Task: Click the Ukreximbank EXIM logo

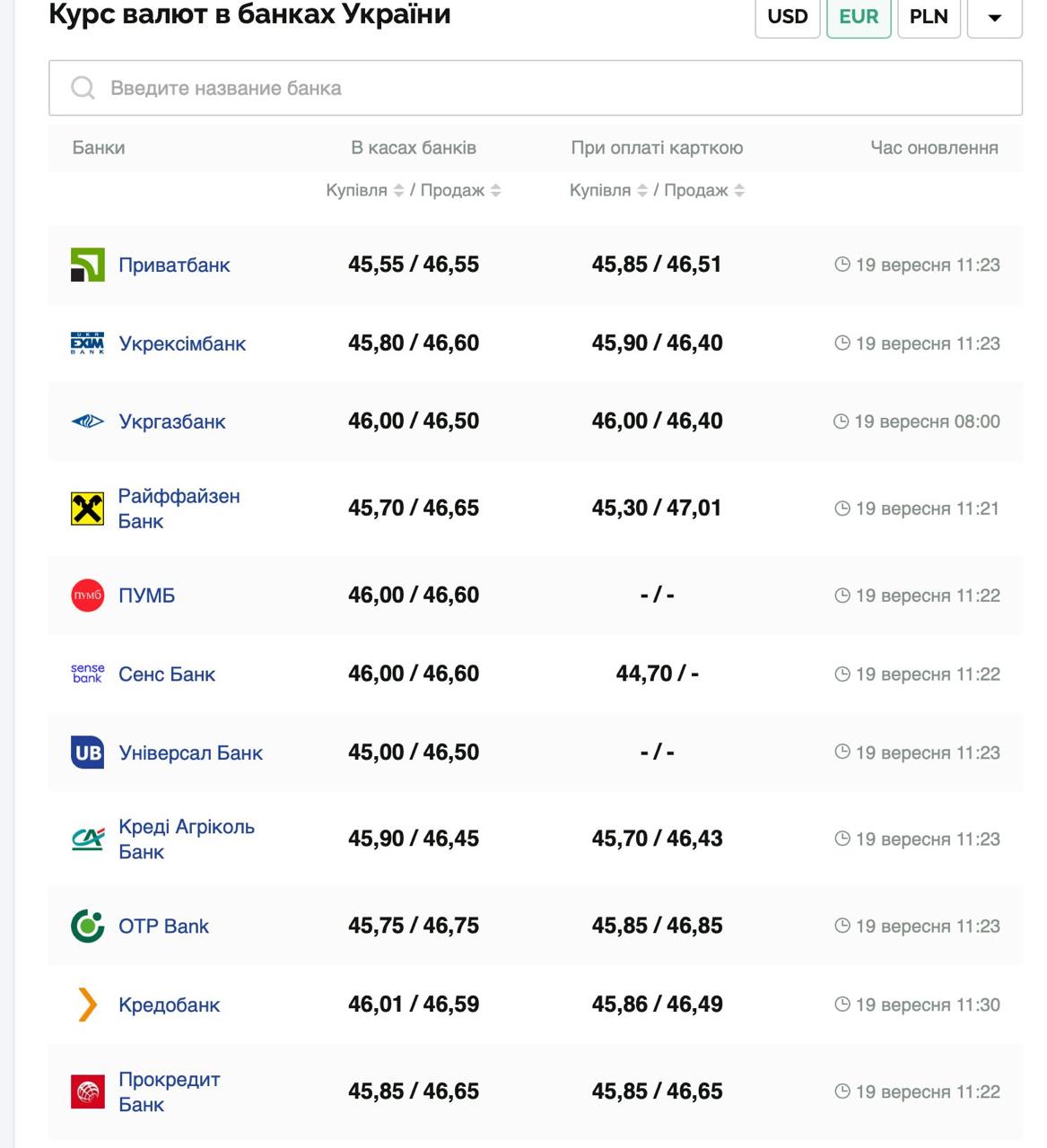Action: 88,344
